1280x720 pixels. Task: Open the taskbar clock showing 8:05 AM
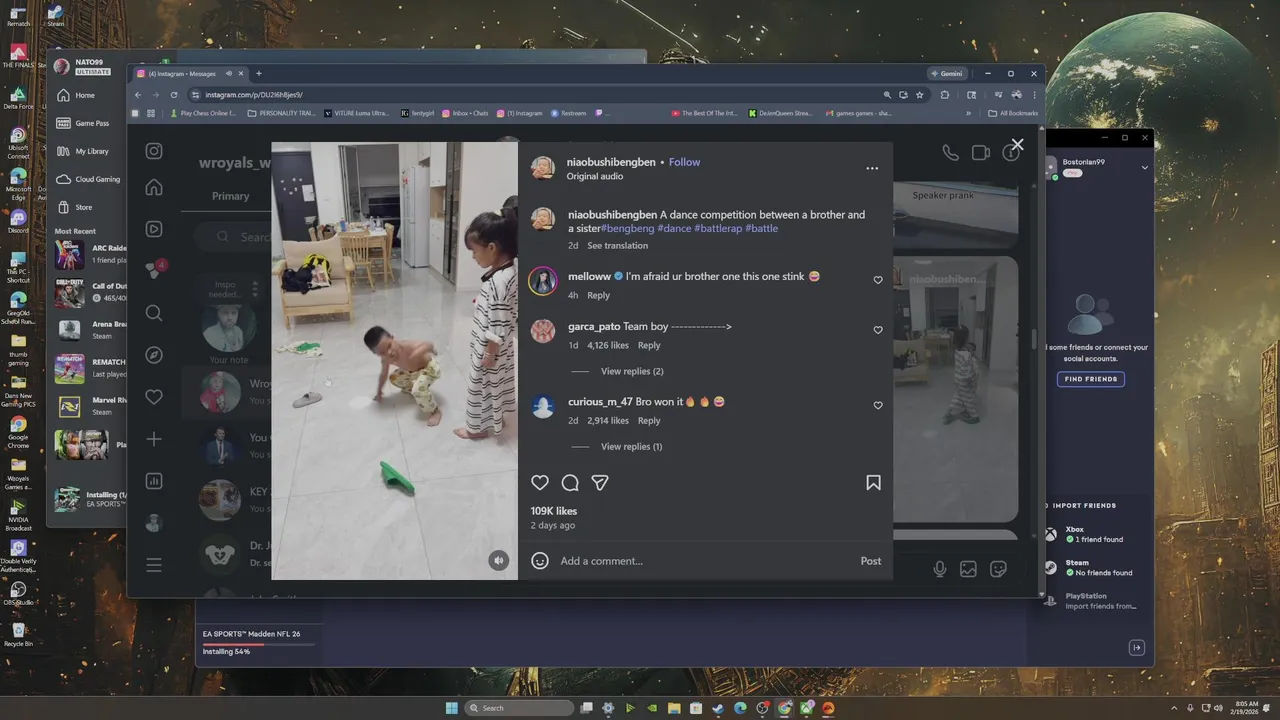pos(1246,708)
